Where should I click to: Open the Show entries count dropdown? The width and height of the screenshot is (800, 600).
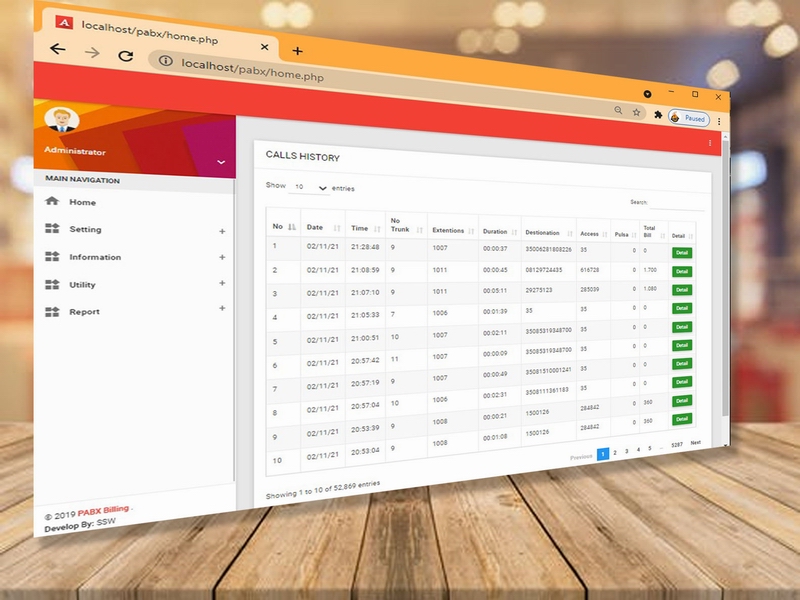click(308, 188)
